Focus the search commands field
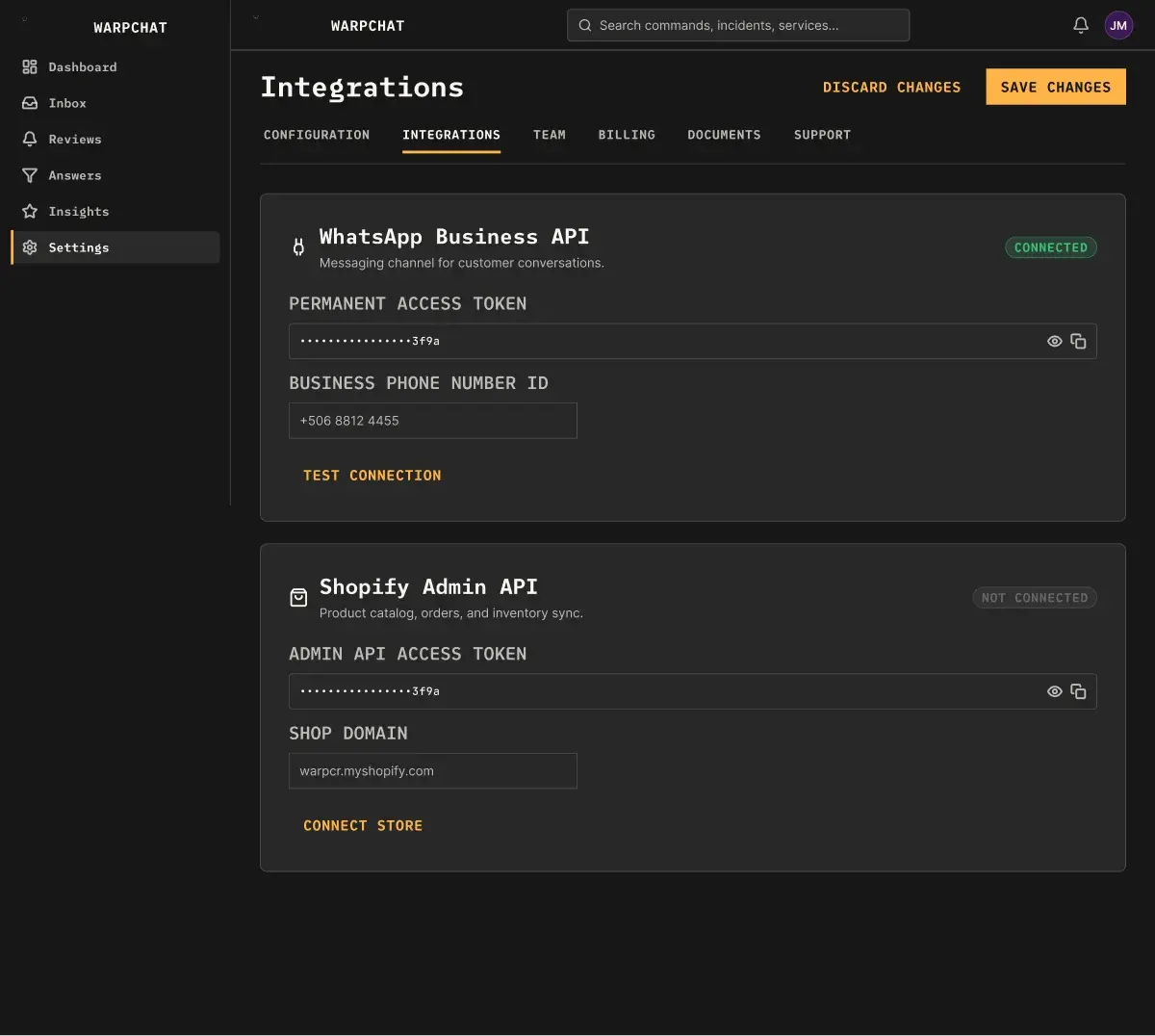Viewport: 1155px width, 1036px height. click(738, 26)
